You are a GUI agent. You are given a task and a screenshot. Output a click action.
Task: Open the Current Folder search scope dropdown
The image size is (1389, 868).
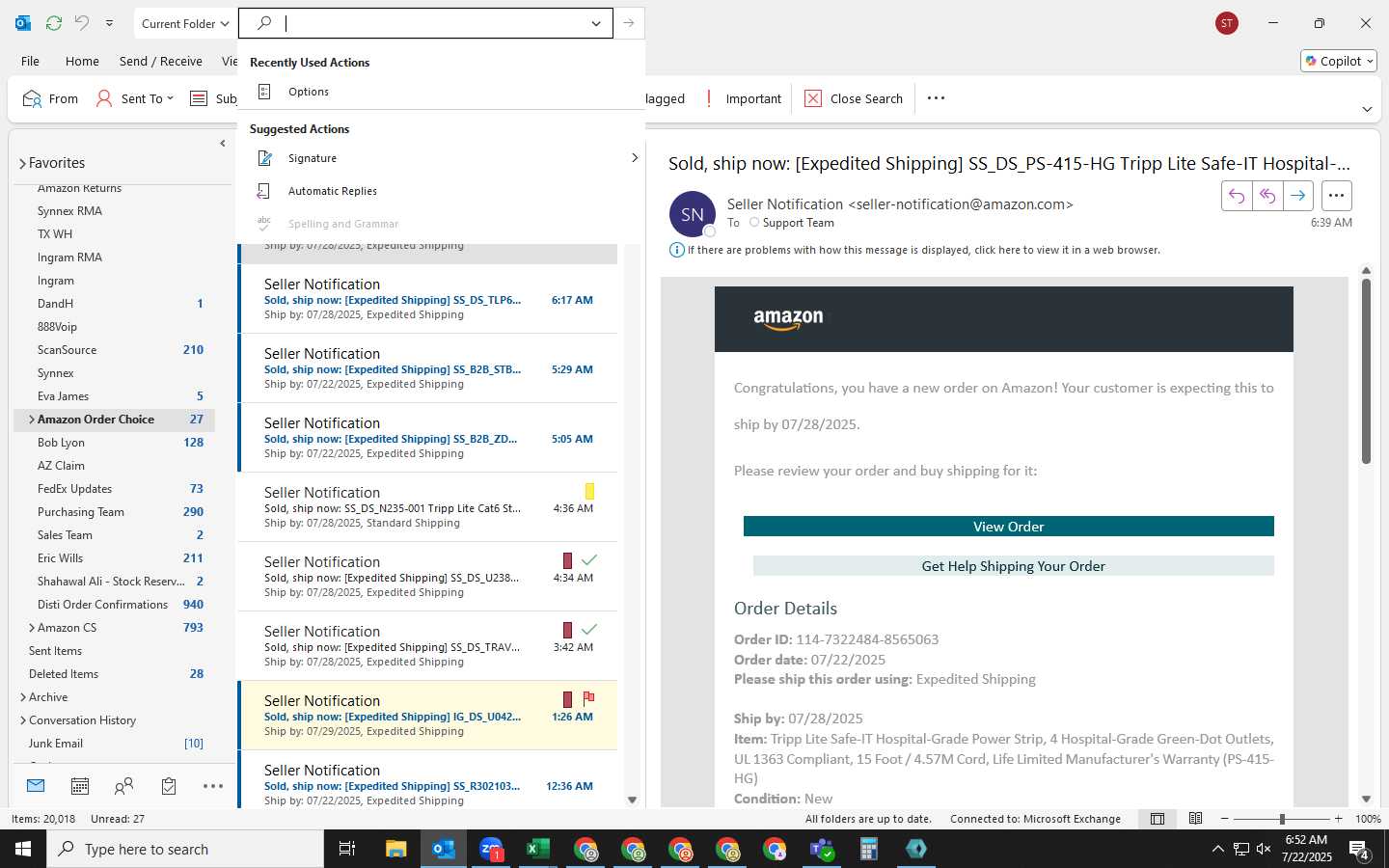(184, 23)
